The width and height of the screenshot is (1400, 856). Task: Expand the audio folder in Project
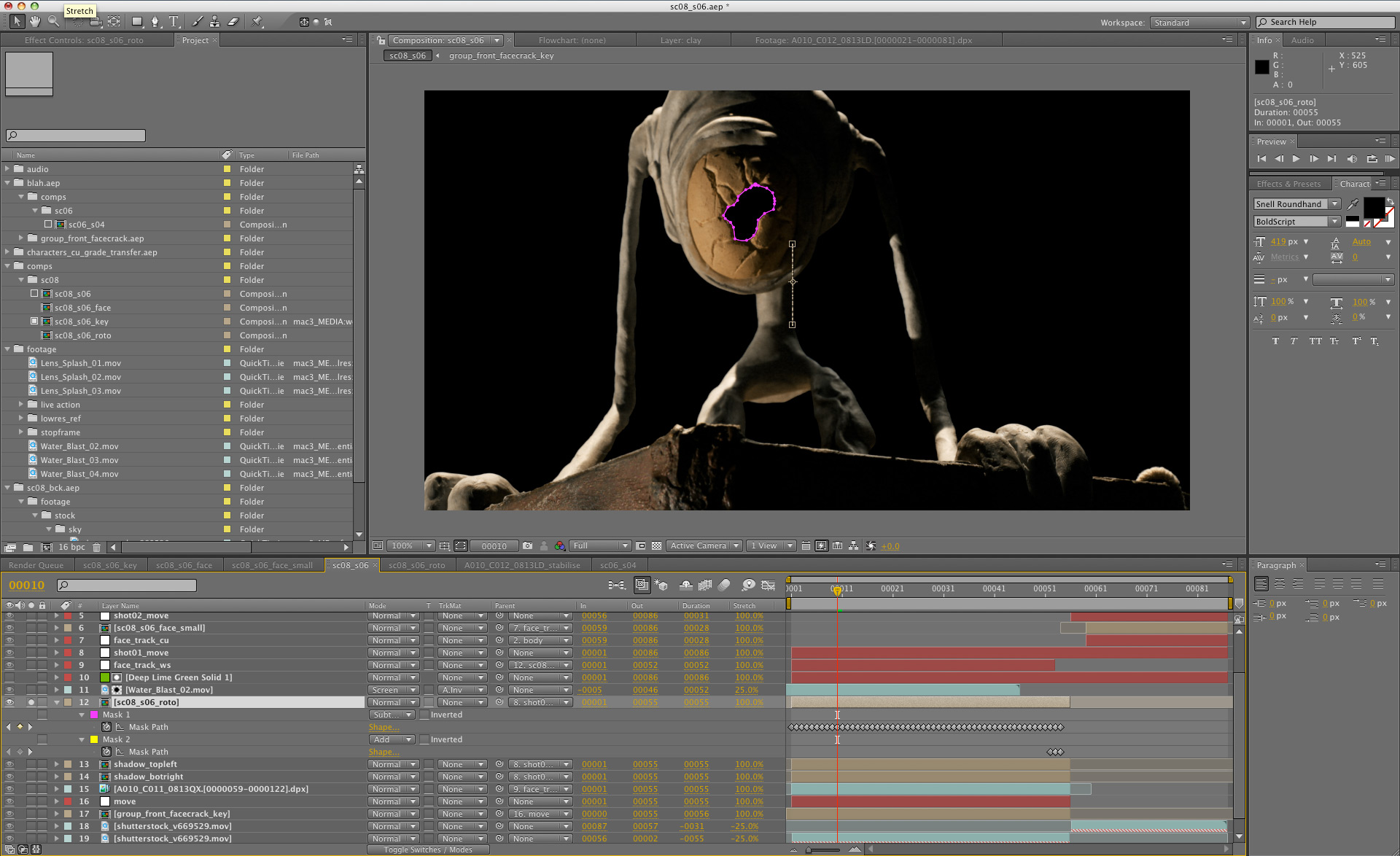7,168
